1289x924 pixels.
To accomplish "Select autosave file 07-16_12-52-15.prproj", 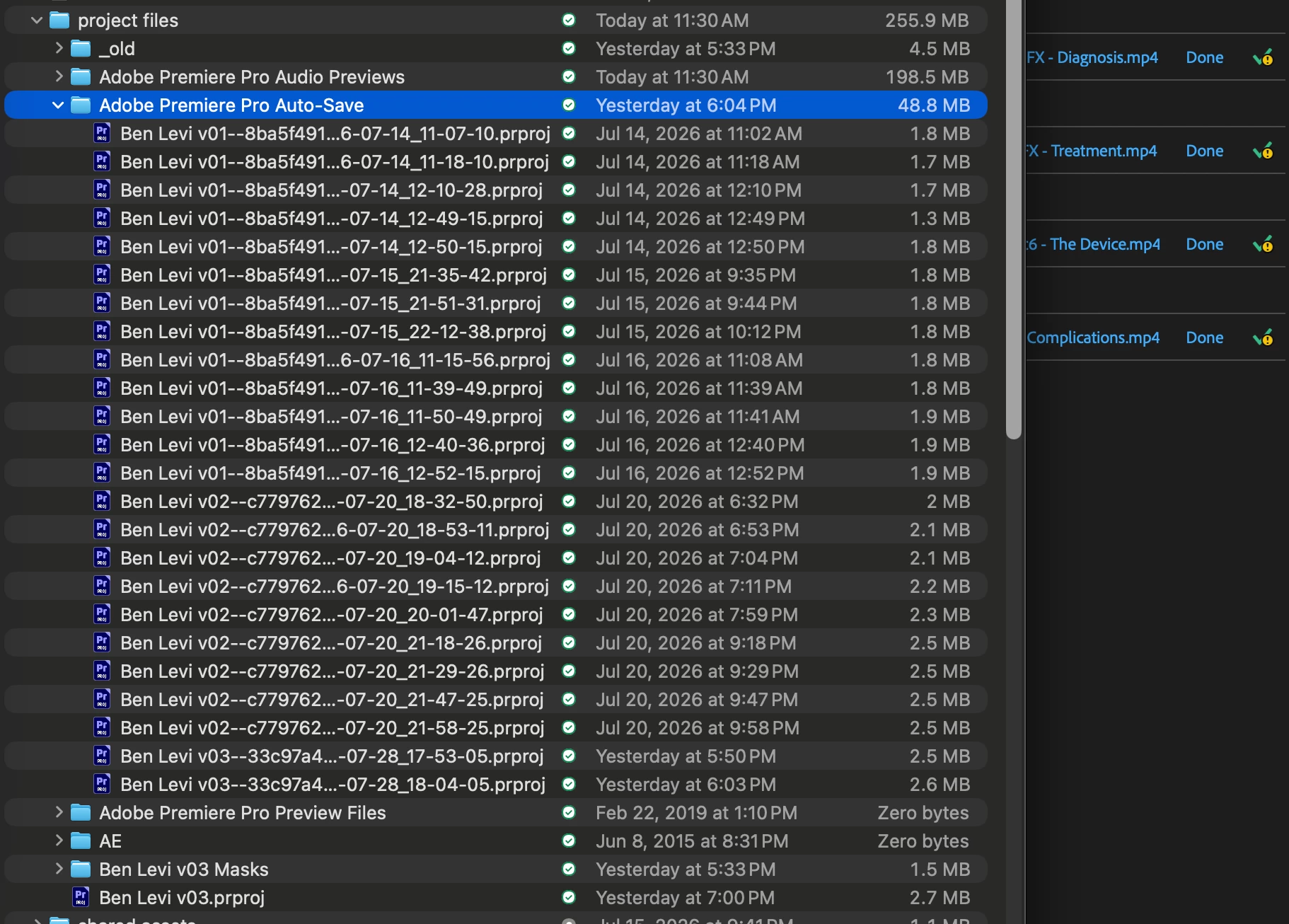I will (330, 473).
